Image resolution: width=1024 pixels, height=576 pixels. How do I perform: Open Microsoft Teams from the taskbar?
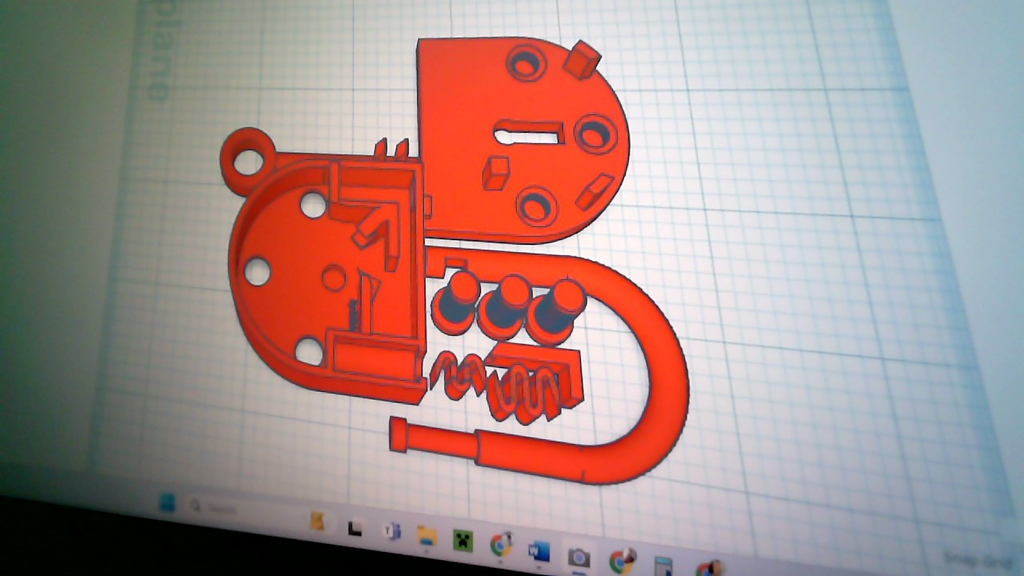pos(392,531)
